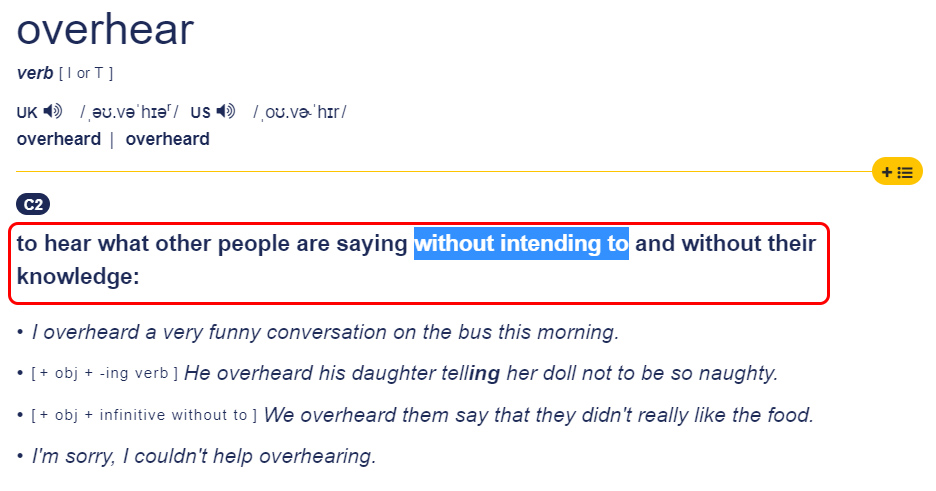The width and height of the screenshot is (936, 491).
Task: Click the 'overhear' headword title
Action: click(x=105, y=30)
